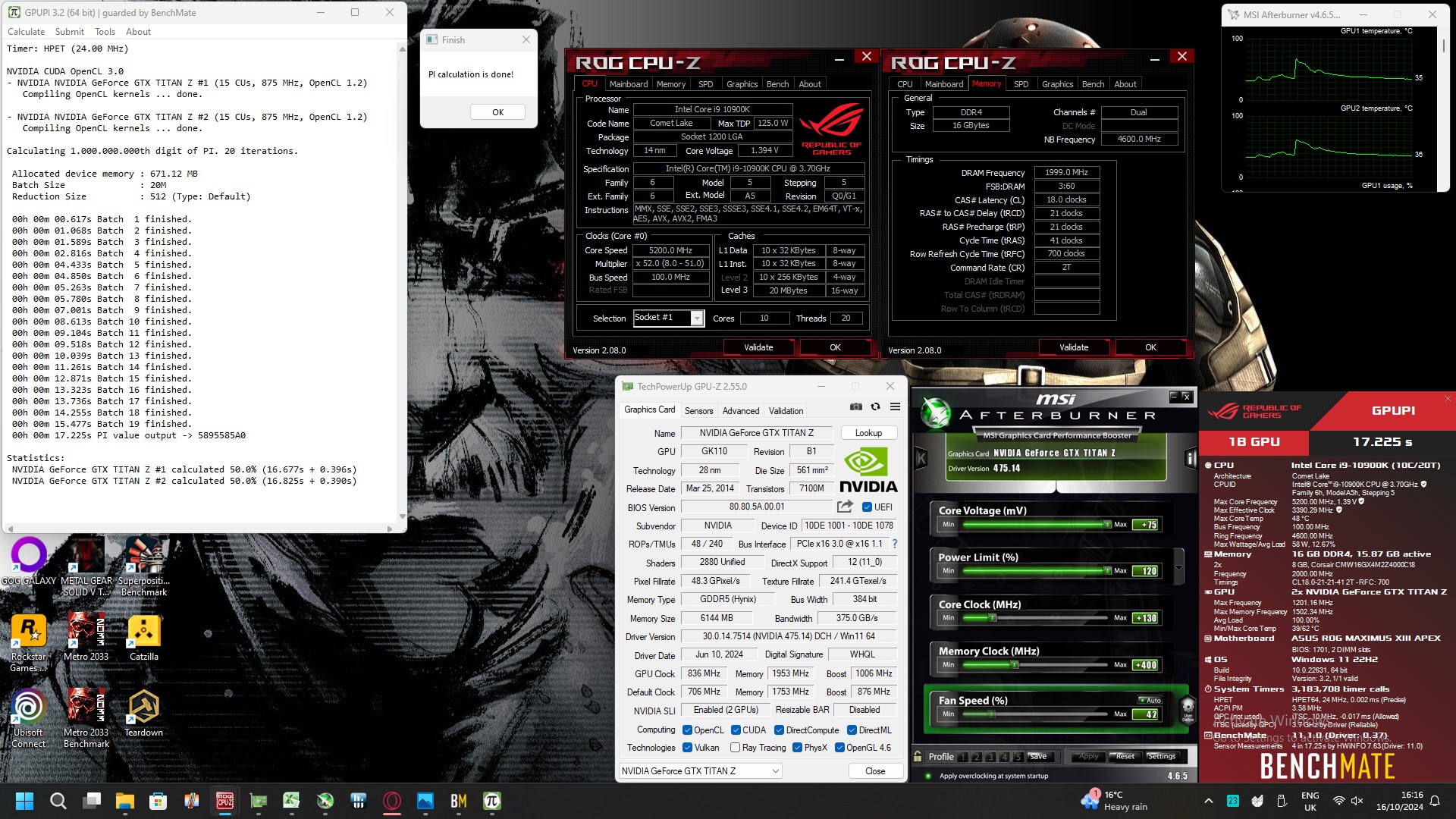
Task: Toggle the OpenCL checkbox in GPU-Z
Action: click(x=687, y=730)
